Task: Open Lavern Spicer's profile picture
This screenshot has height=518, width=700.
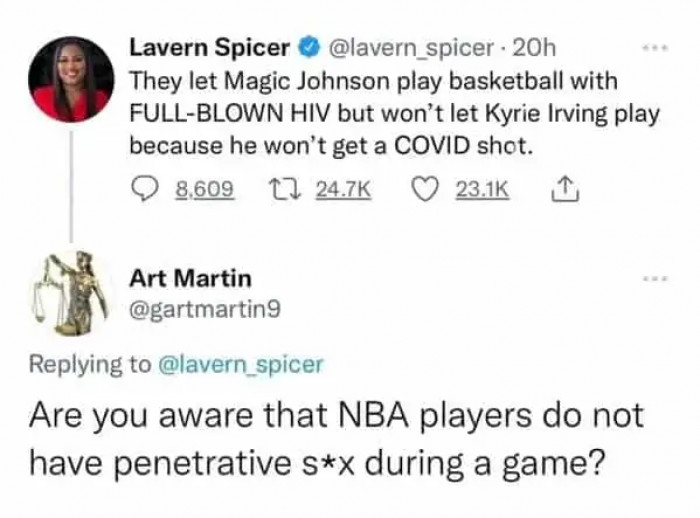Action: [70, 79]
